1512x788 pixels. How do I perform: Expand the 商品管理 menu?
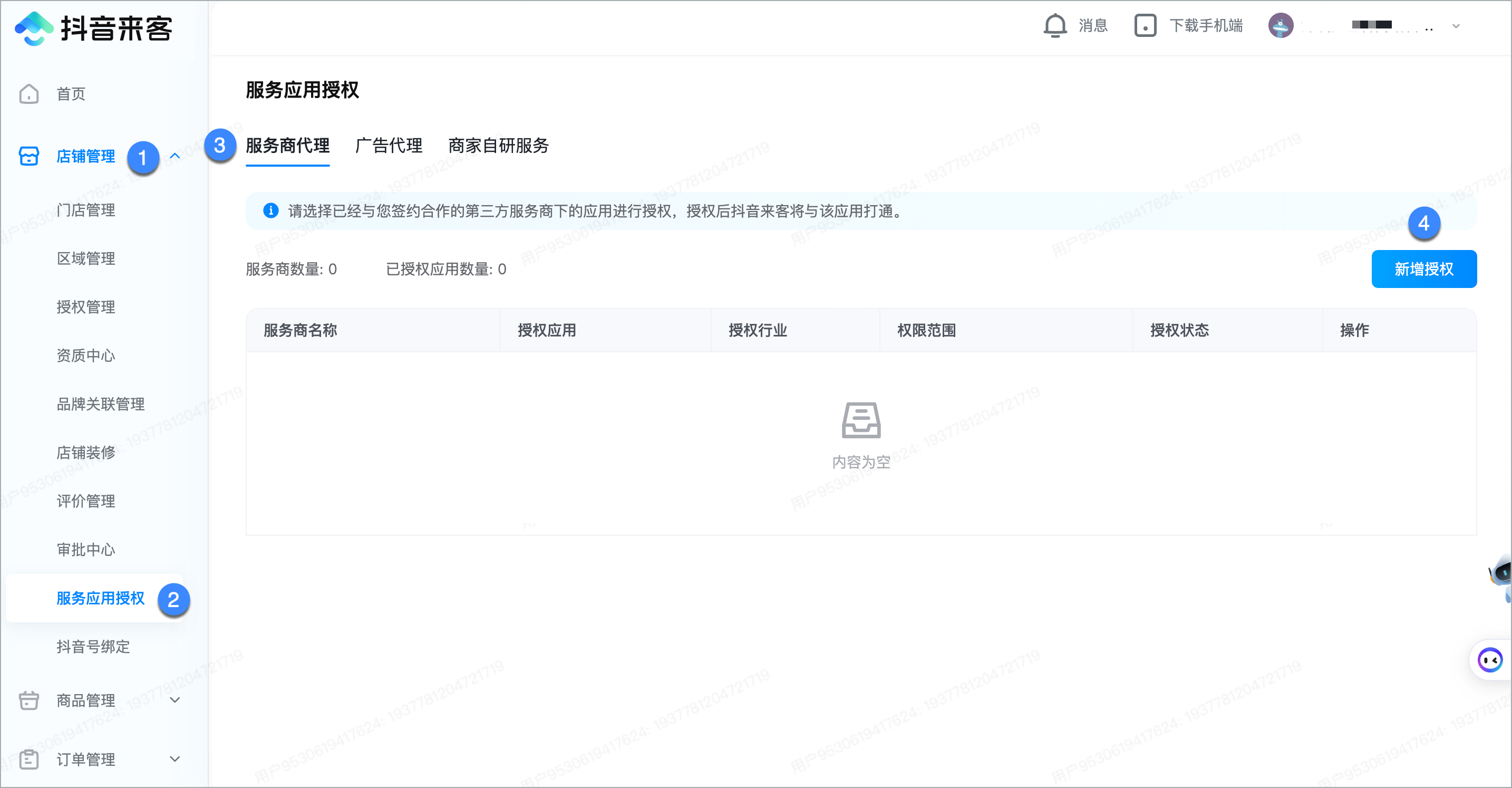pyautogui.click(x=175, y=700)
